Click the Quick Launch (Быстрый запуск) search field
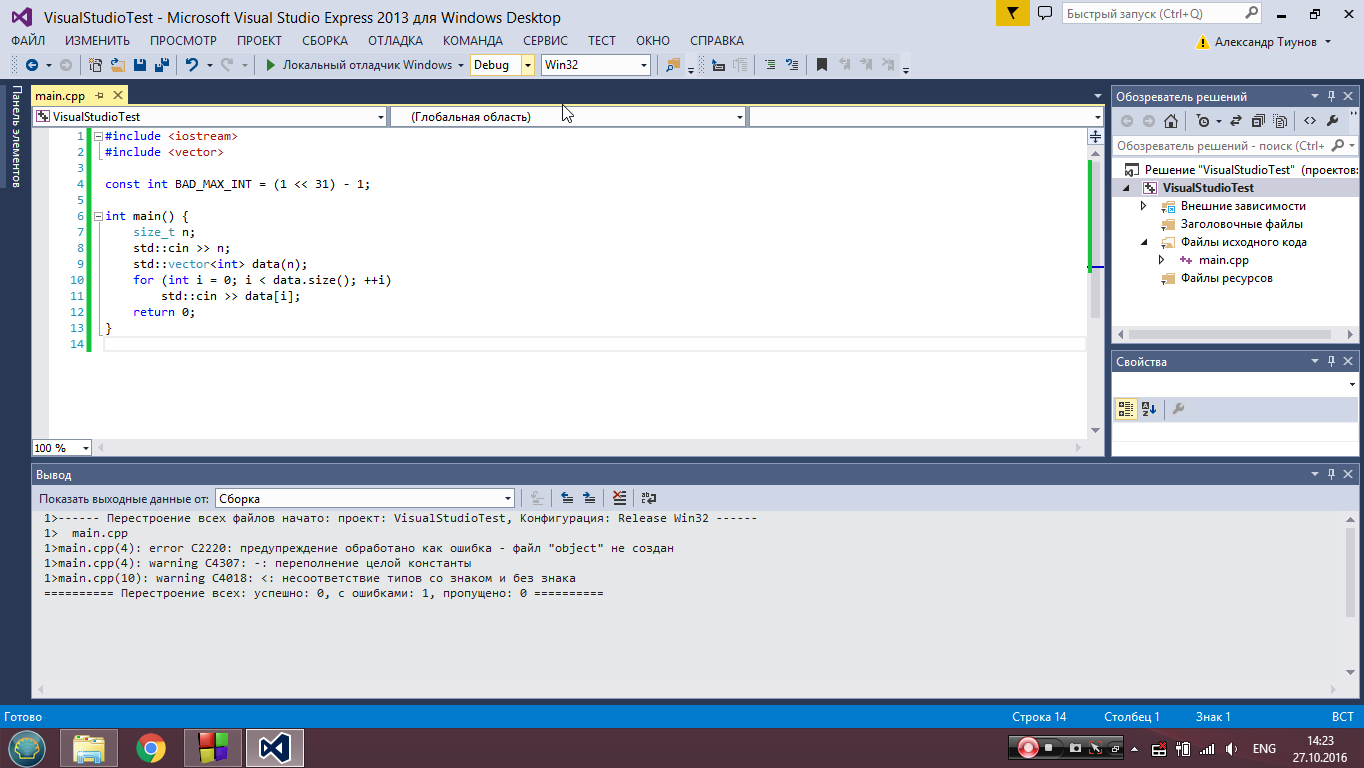Image resolution: width=1364 pixels, height=768 pixels. (x=1162, y=14)
